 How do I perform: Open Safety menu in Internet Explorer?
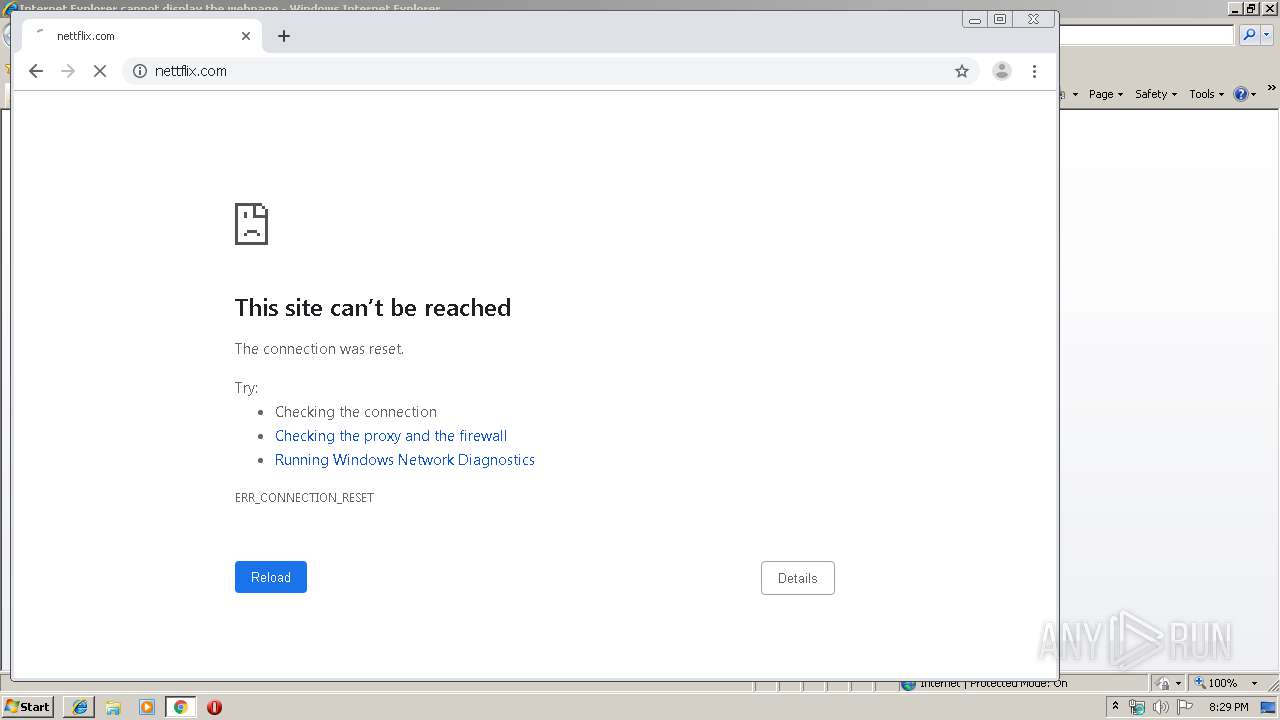[1156, 94]
